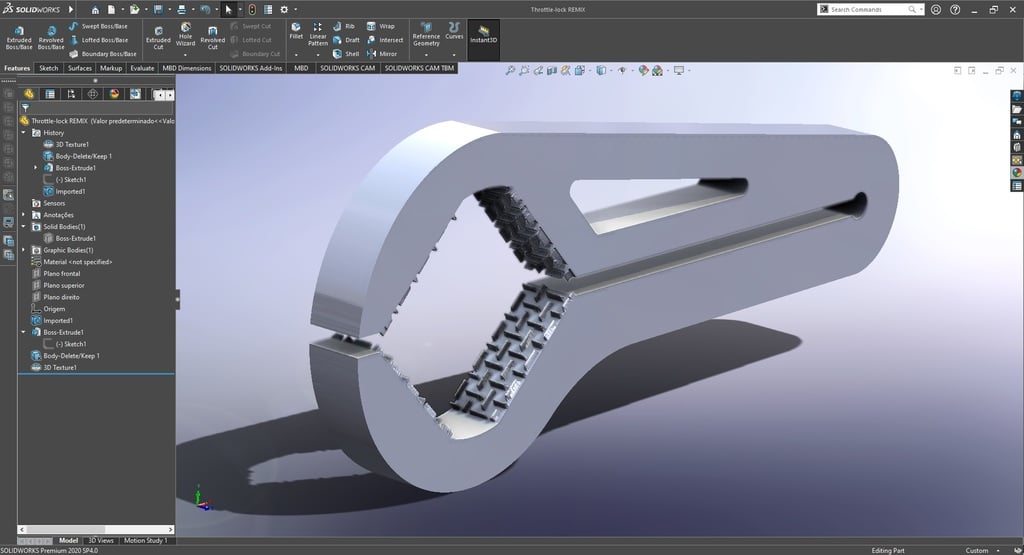Click the Home icon in title toolbar
The height and width of the screenshot is (555, 1024).
95,9
